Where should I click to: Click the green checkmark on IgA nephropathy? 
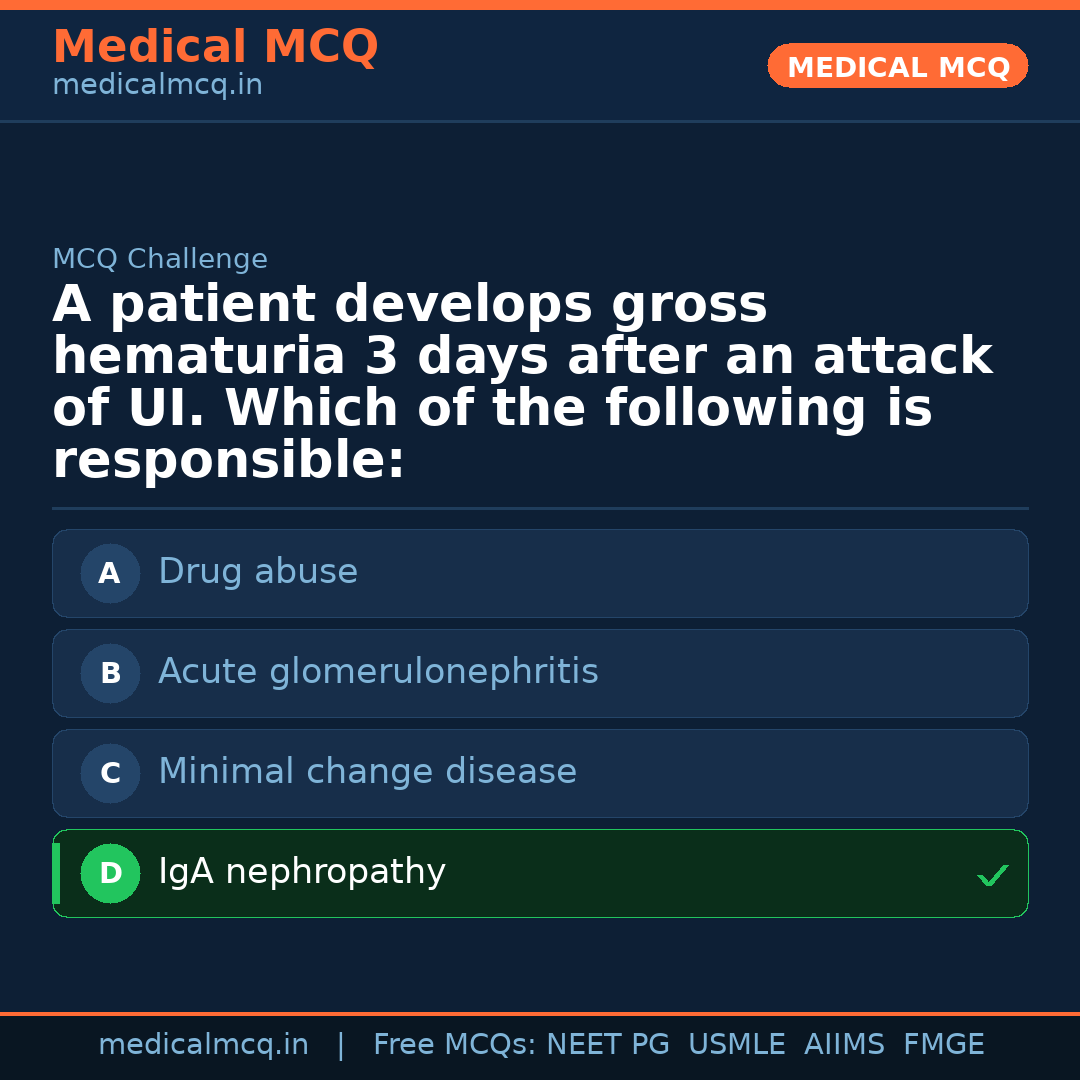tap(992, 876)
